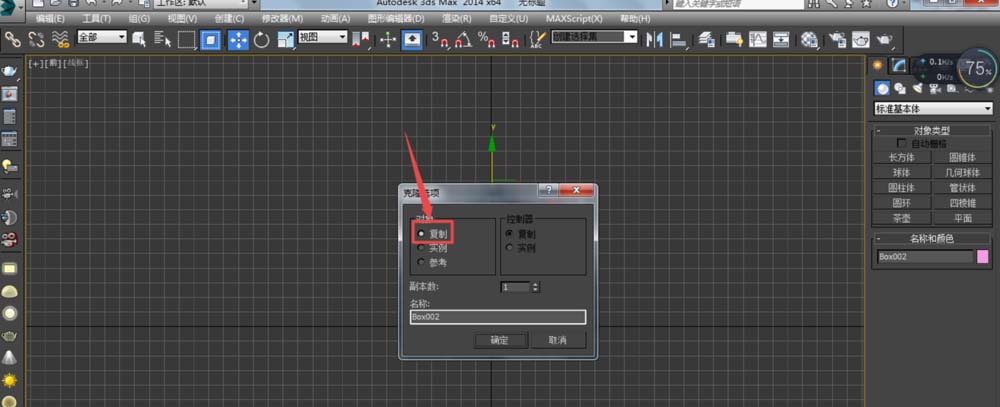Open the 标准基本体 dropdown
The height and width of the screenshot is (407, 1000).
click(x=933, y=108)
